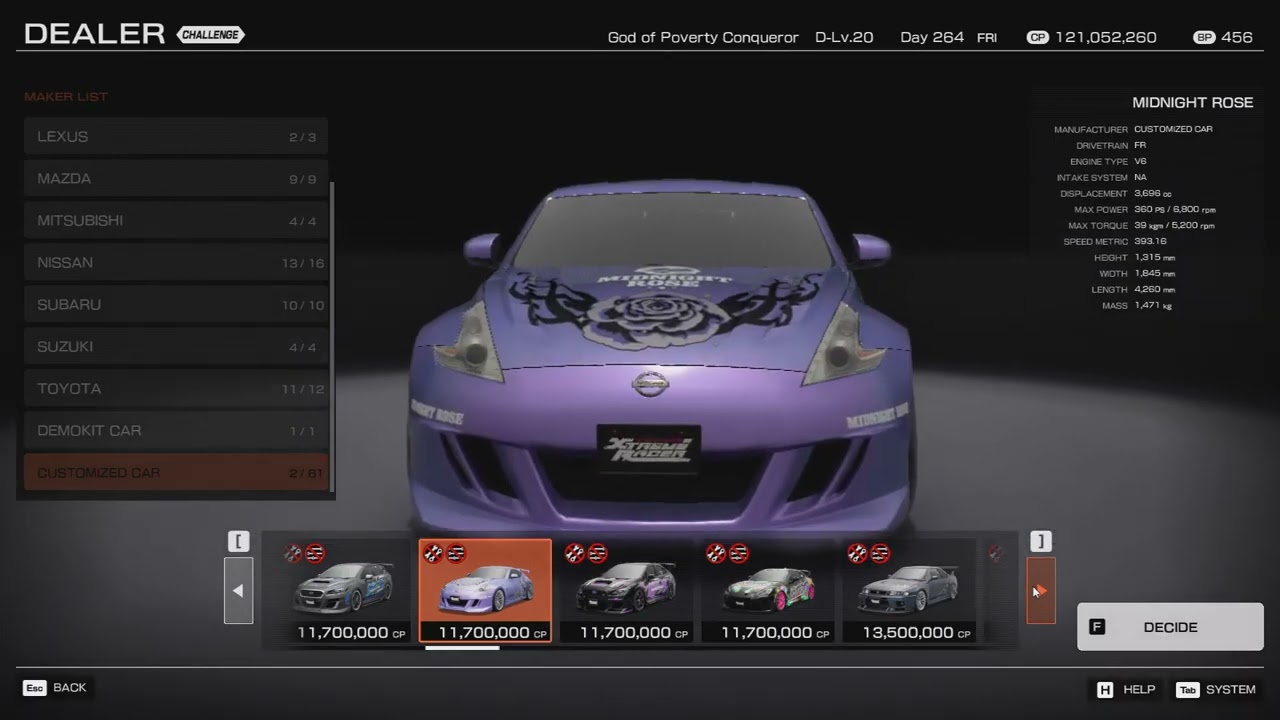Click the MIDNIGHT ROSE car name heading
The width and height of the screenshot is (1280, 720).
click(1192, 103)
